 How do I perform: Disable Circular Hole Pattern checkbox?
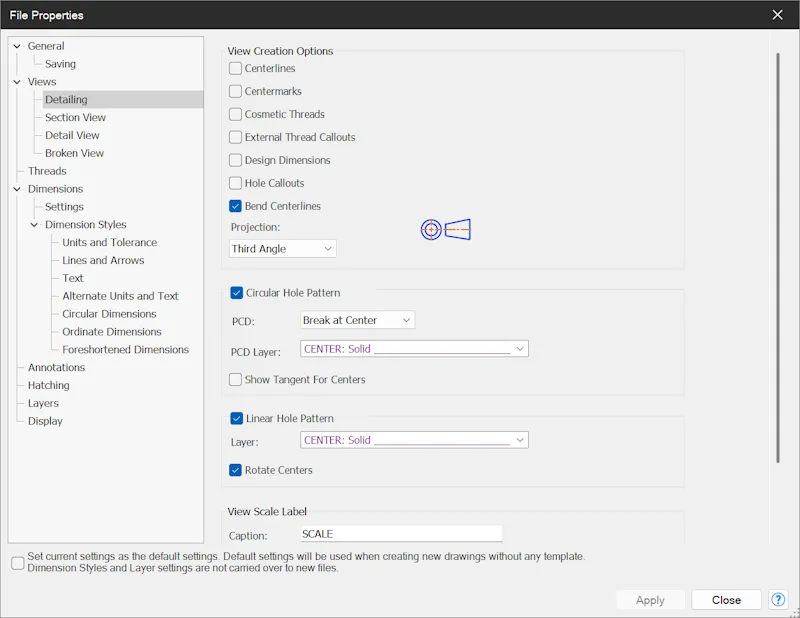(x=236, y=293)
